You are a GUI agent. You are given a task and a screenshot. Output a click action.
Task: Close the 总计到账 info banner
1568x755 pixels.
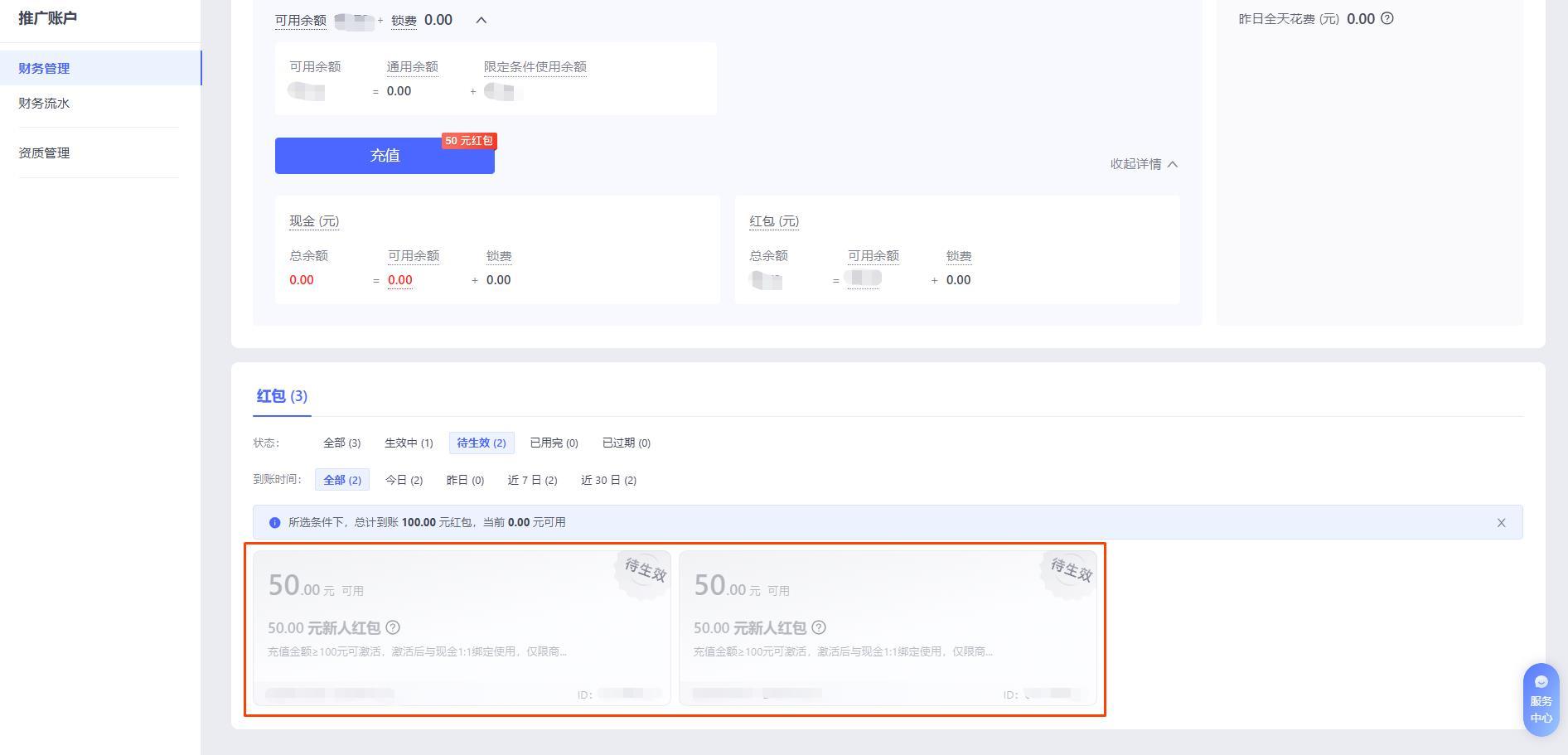pyautogui.click(x=1501, y=523)
